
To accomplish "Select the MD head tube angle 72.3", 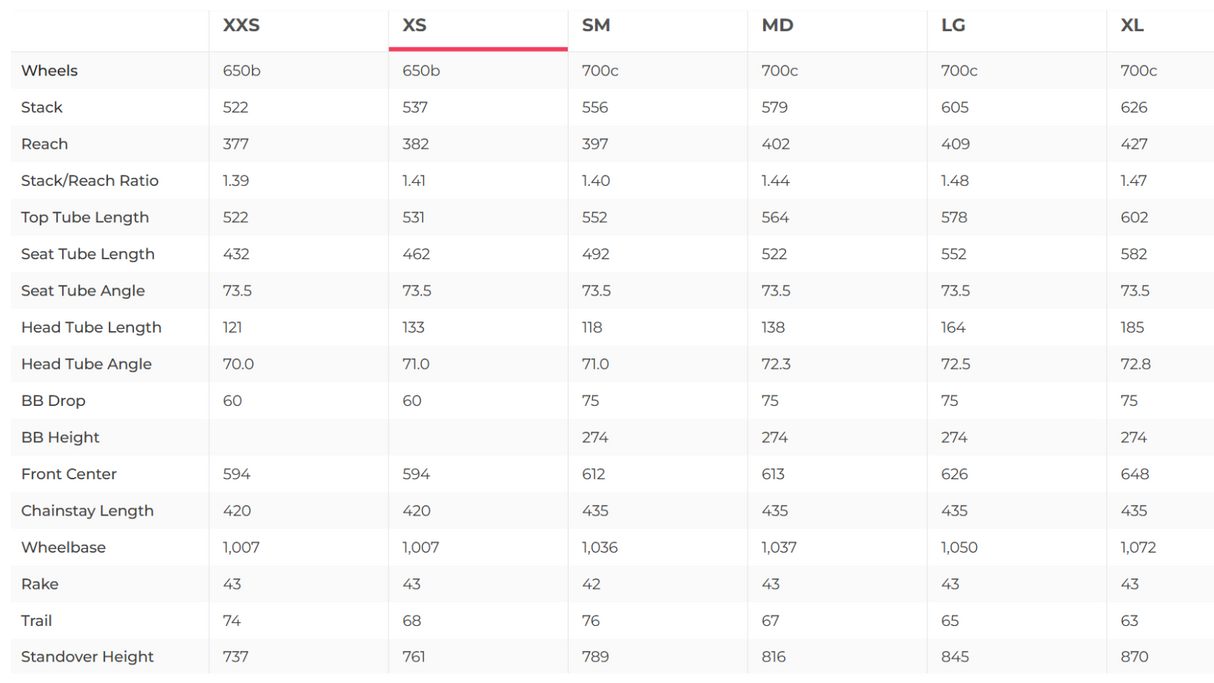I will 776,364.
